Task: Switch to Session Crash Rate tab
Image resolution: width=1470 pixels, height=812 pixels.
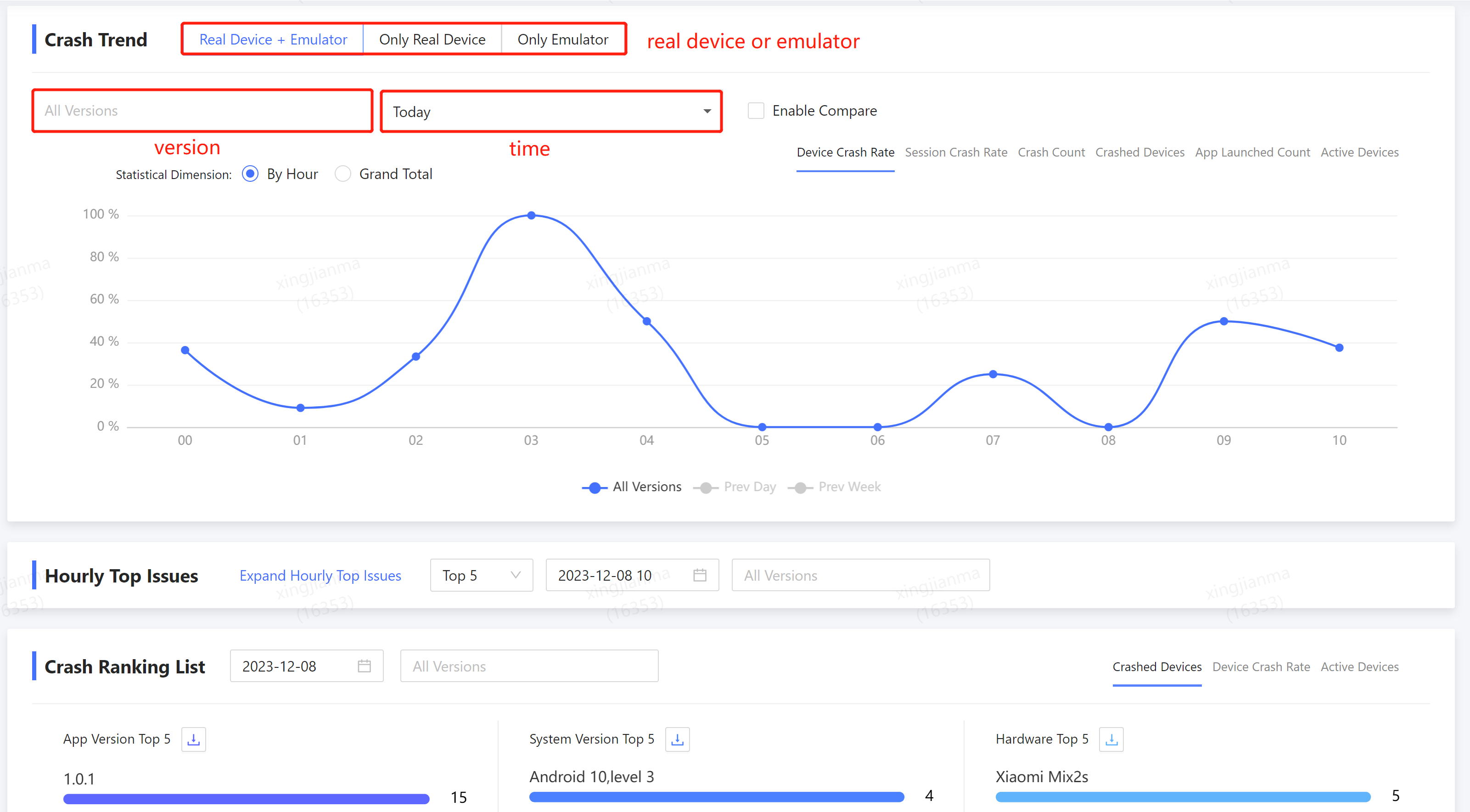Action: point(956,152)
